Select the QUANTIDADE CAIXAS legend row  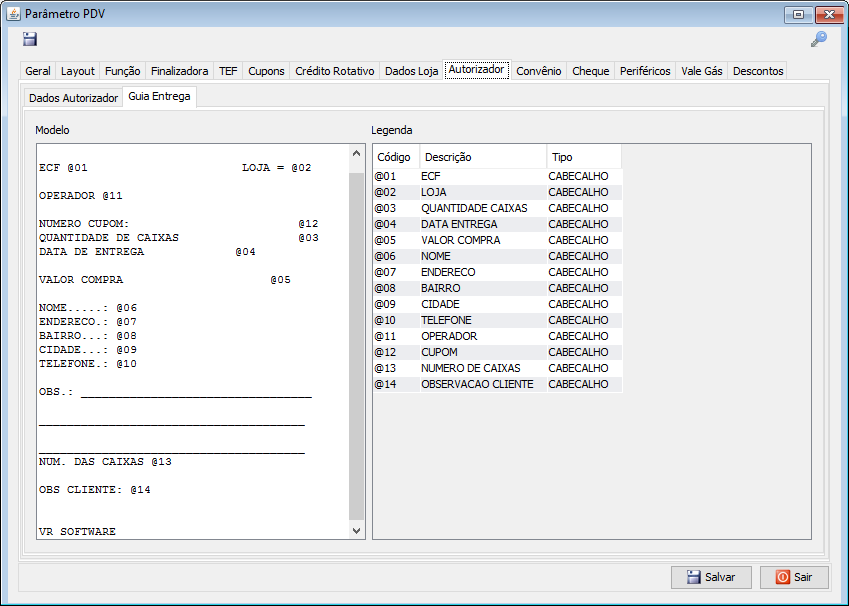[498, 208]
